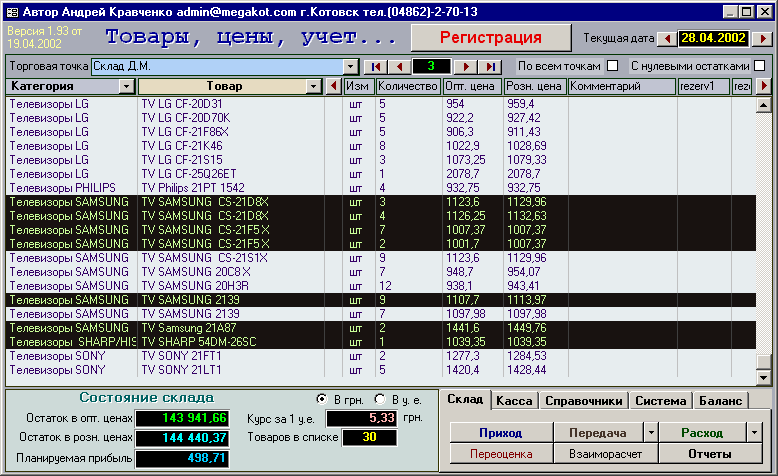778x476 pixels.
Task: Open the Система tab
Action: pyautogui.click(x=661, y=401)
